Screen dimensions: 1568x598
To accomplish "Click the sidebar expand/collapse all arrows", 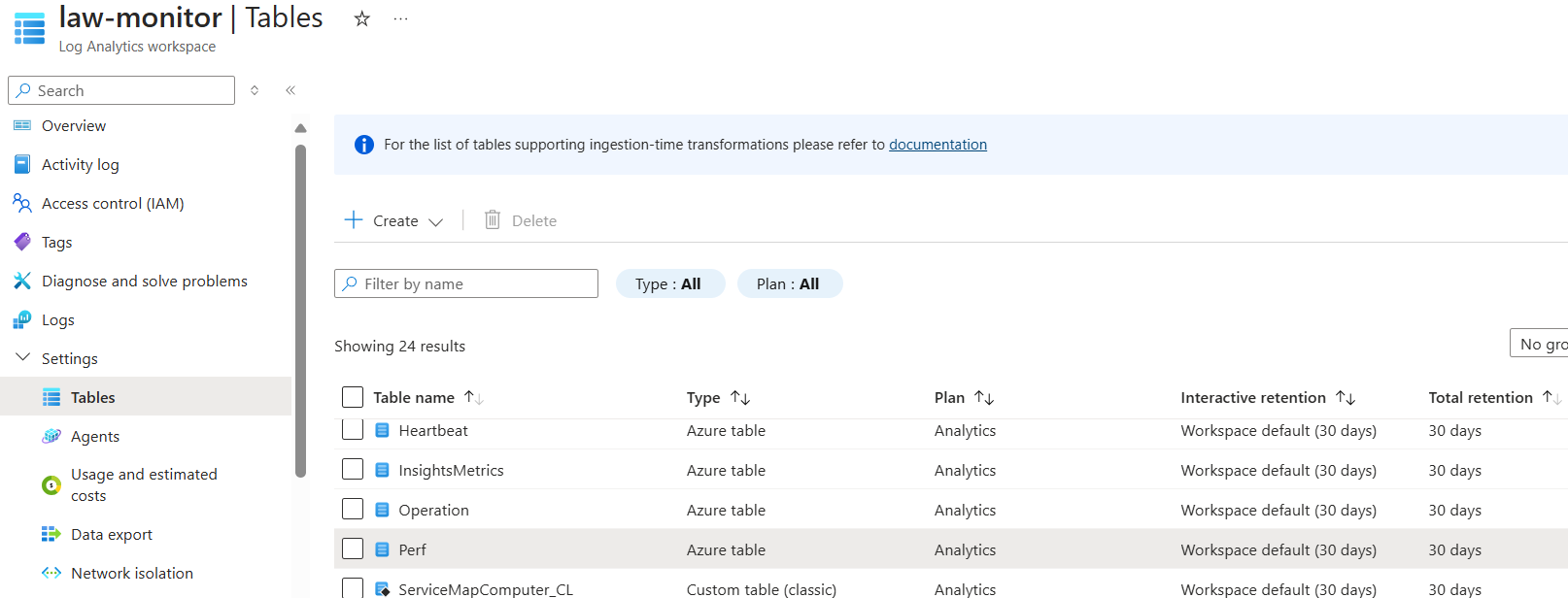I will click(x=255, y=90).
